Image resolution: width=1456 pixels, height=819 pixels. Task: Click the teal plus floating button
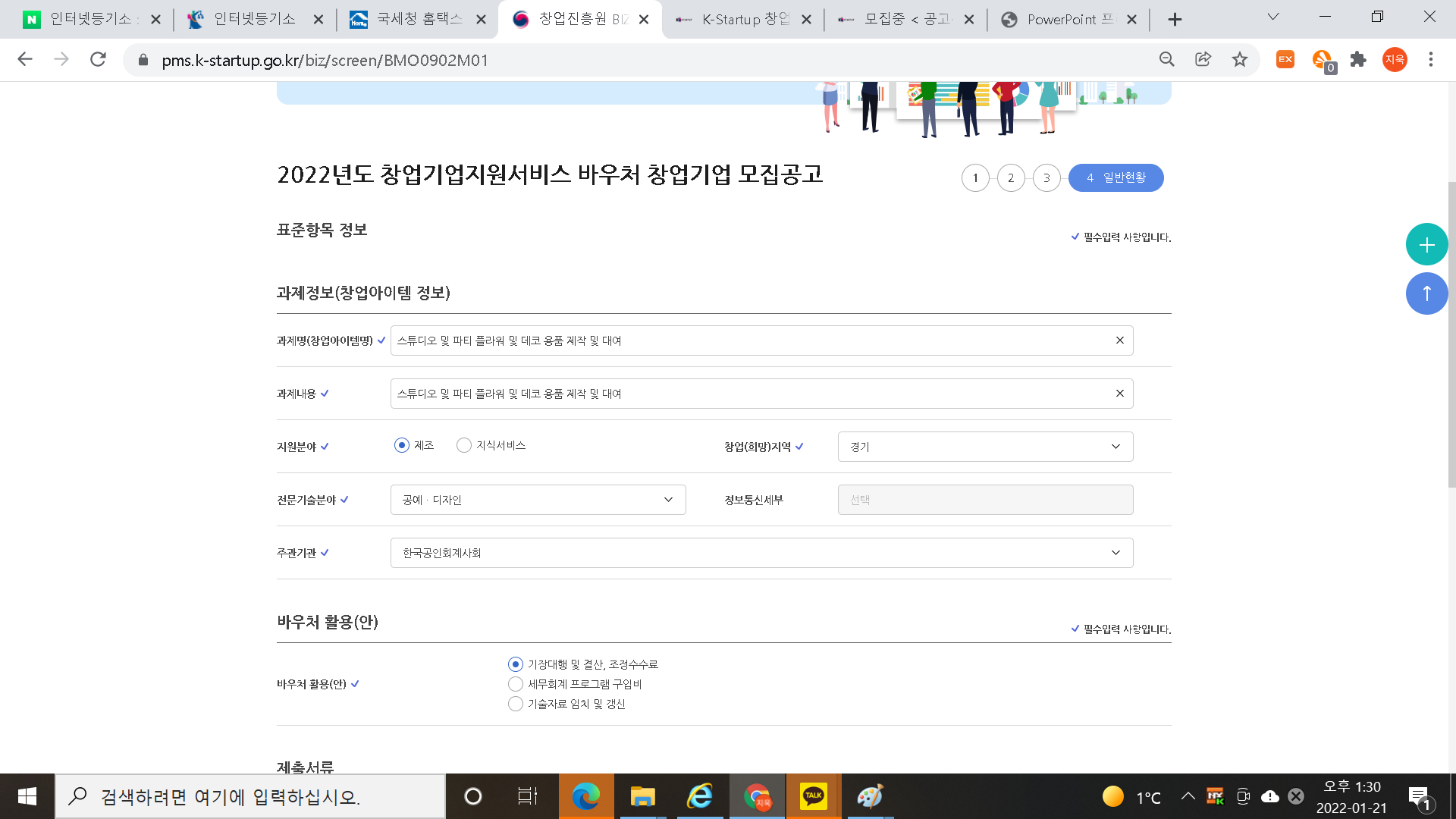point(1426,244)
